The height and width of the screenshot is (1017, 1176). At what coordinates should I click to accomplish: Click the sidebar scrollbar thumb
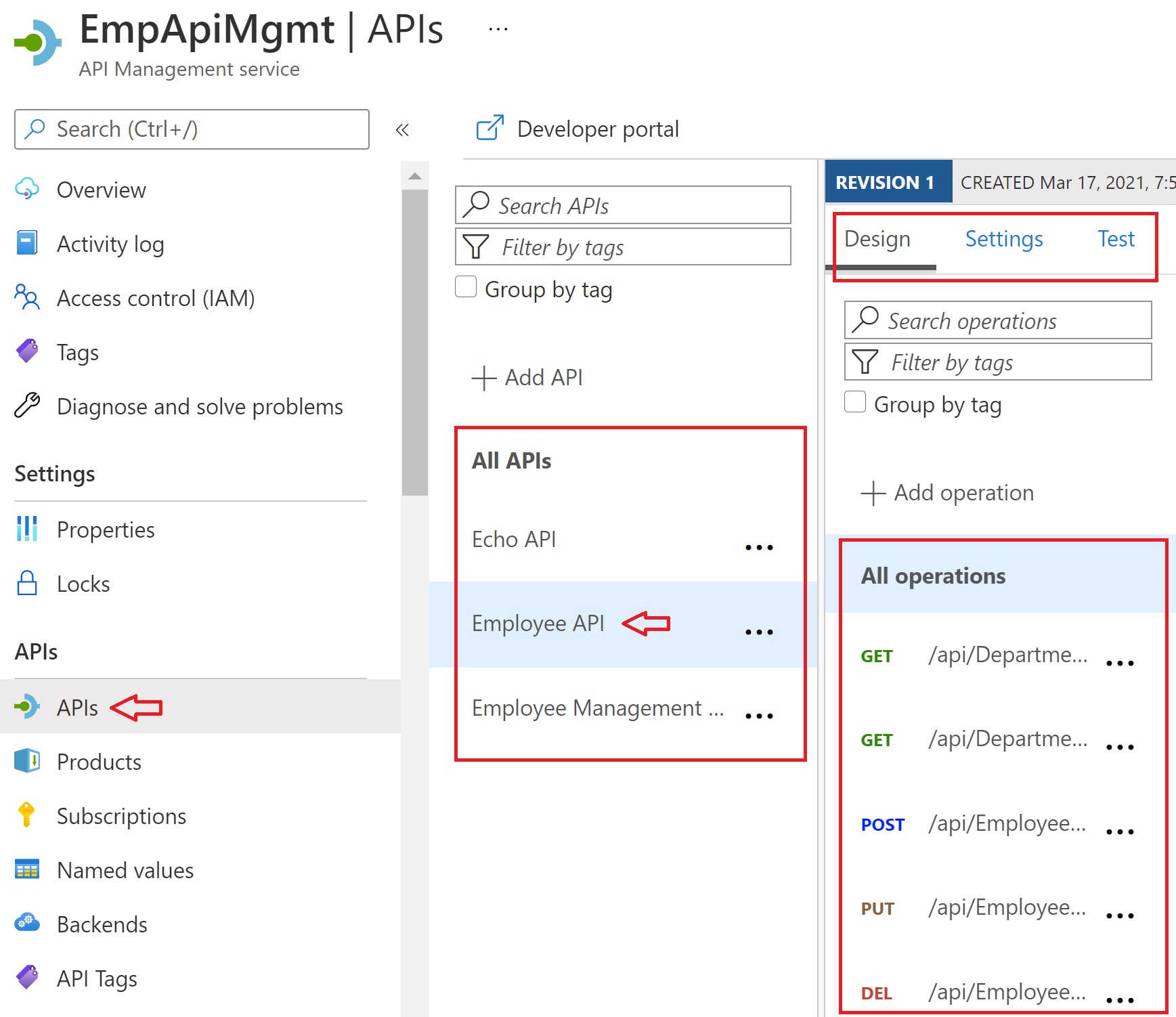[x=415, y=343]
